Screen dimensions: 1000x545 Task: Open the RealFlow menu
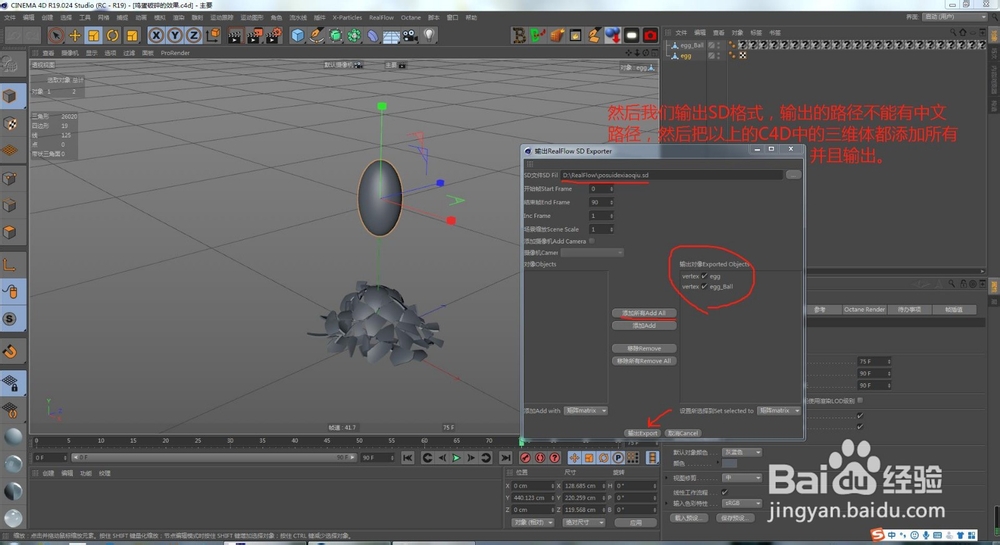[381, 17]
